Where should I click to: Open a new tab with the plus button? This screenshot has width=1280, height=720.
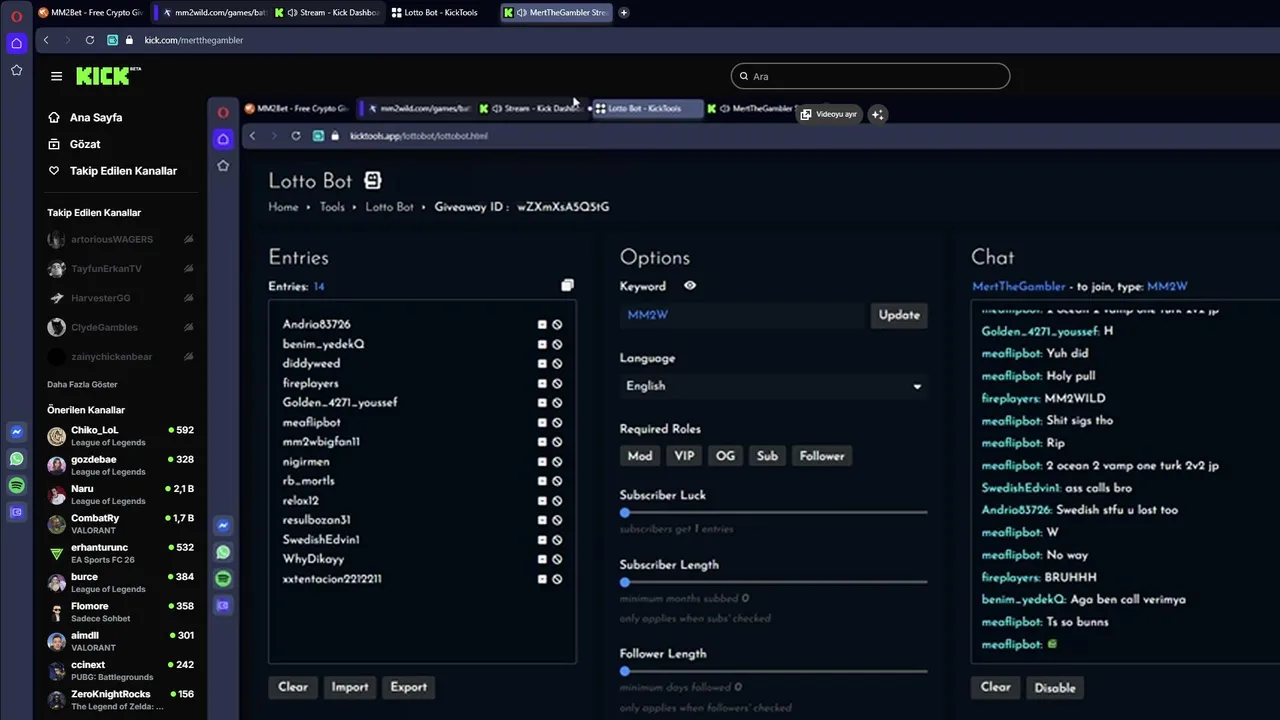624,13
